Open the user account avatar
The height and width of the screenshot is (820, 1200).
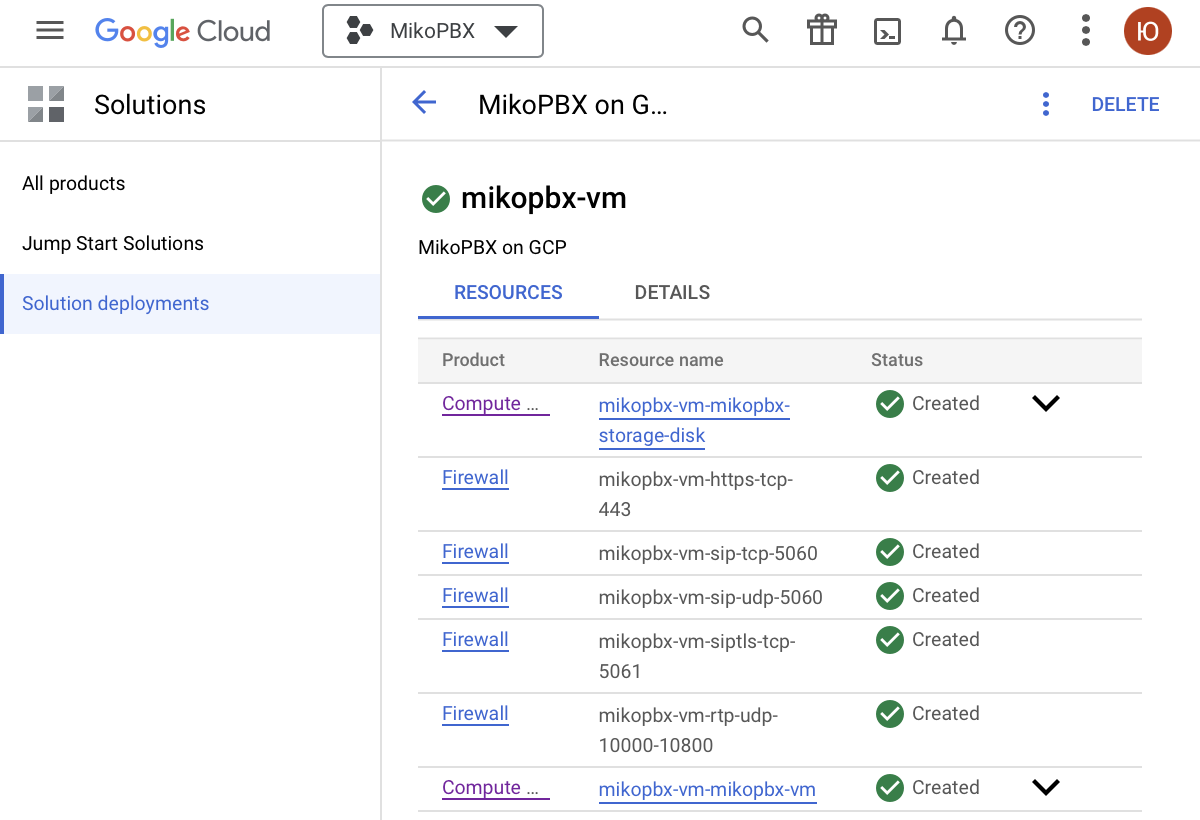pyautogui.click(x=1147, y=31)
